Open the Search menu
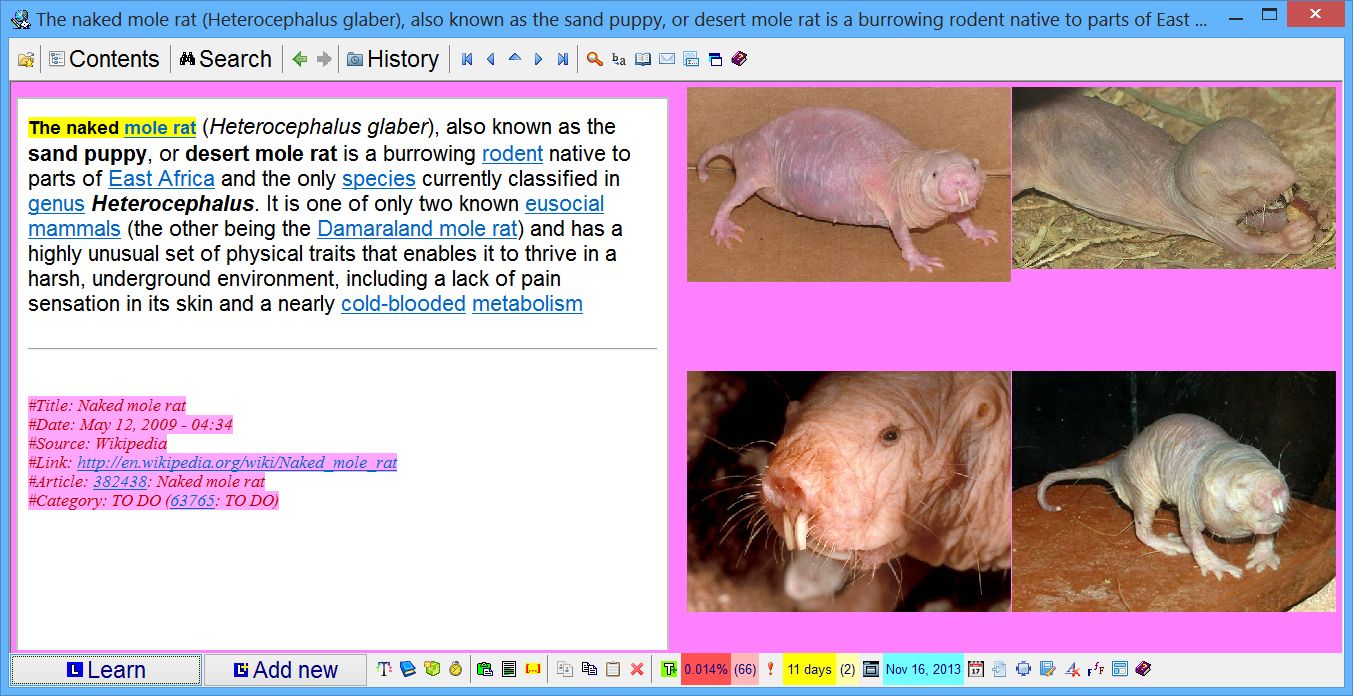 225,60
